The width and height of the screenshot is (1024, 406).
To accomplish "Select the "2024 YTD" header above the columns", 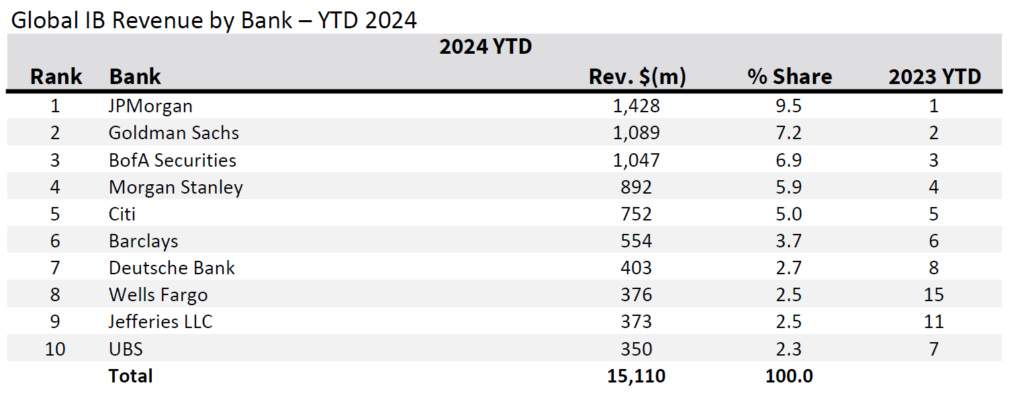I will coord(485,48).
